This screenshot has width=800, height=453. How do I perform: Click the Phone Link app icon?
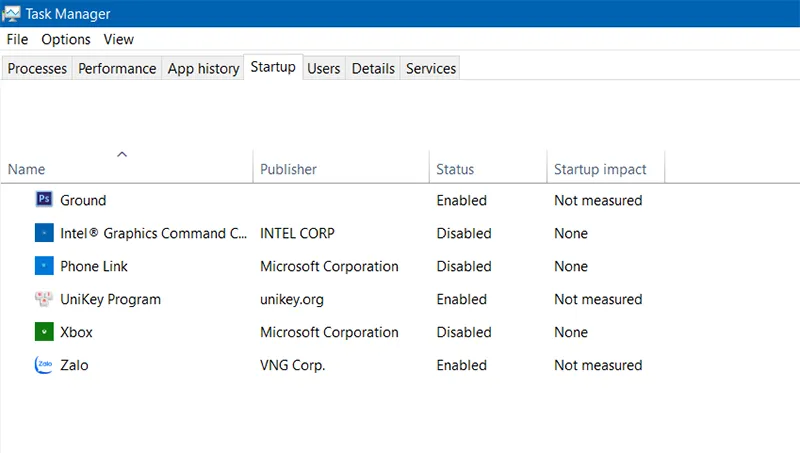tap(44, 266)
